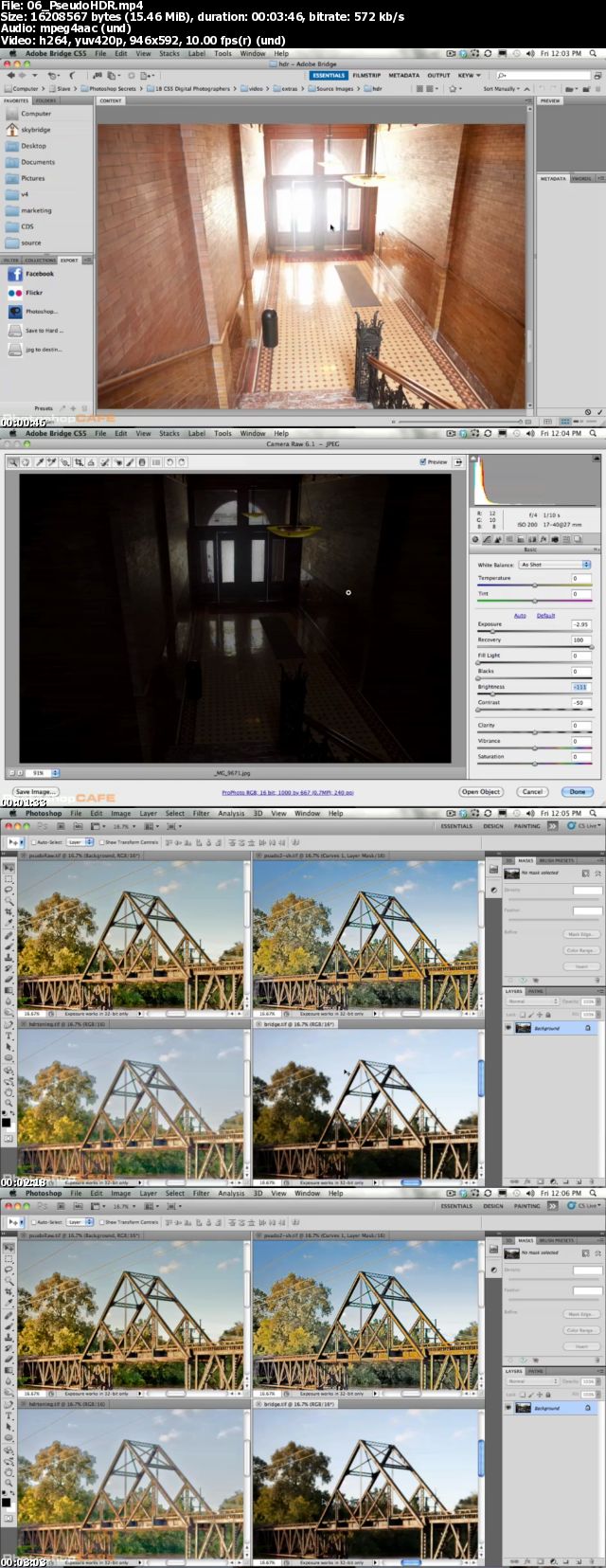Click the Spotlight magnifier beside Fri 12:03 PM
The image size is (606, 1568).
coord(594,54)
